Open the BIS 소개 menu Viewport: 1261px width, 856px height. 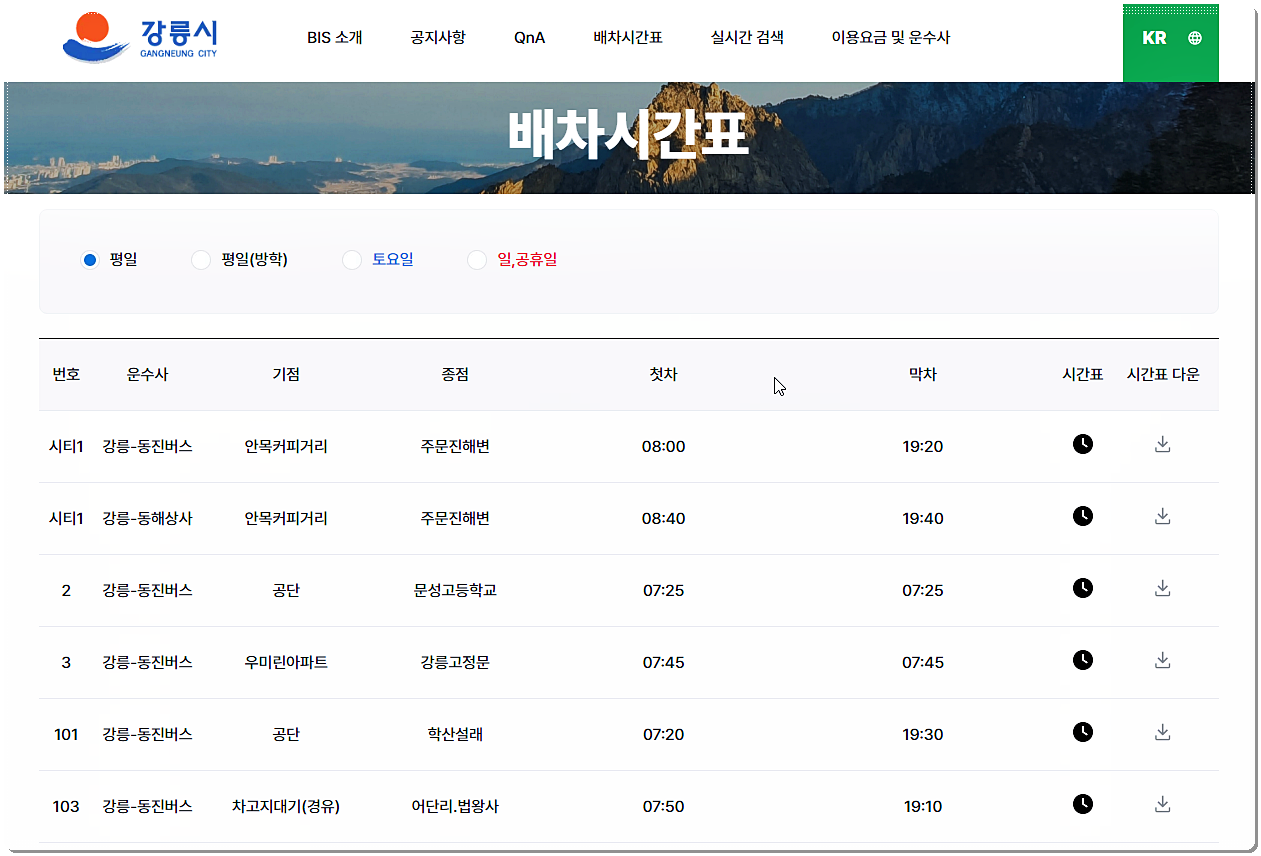click(x=333, y=37)
